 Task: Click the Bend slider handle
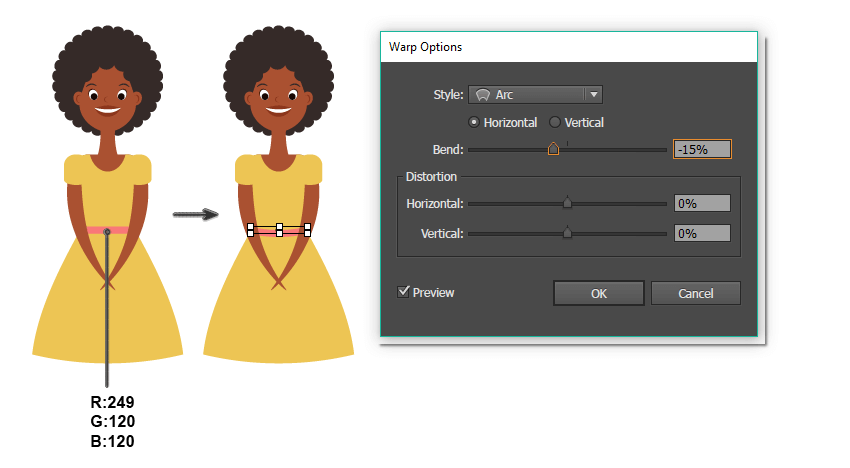(x=553, y=149)
